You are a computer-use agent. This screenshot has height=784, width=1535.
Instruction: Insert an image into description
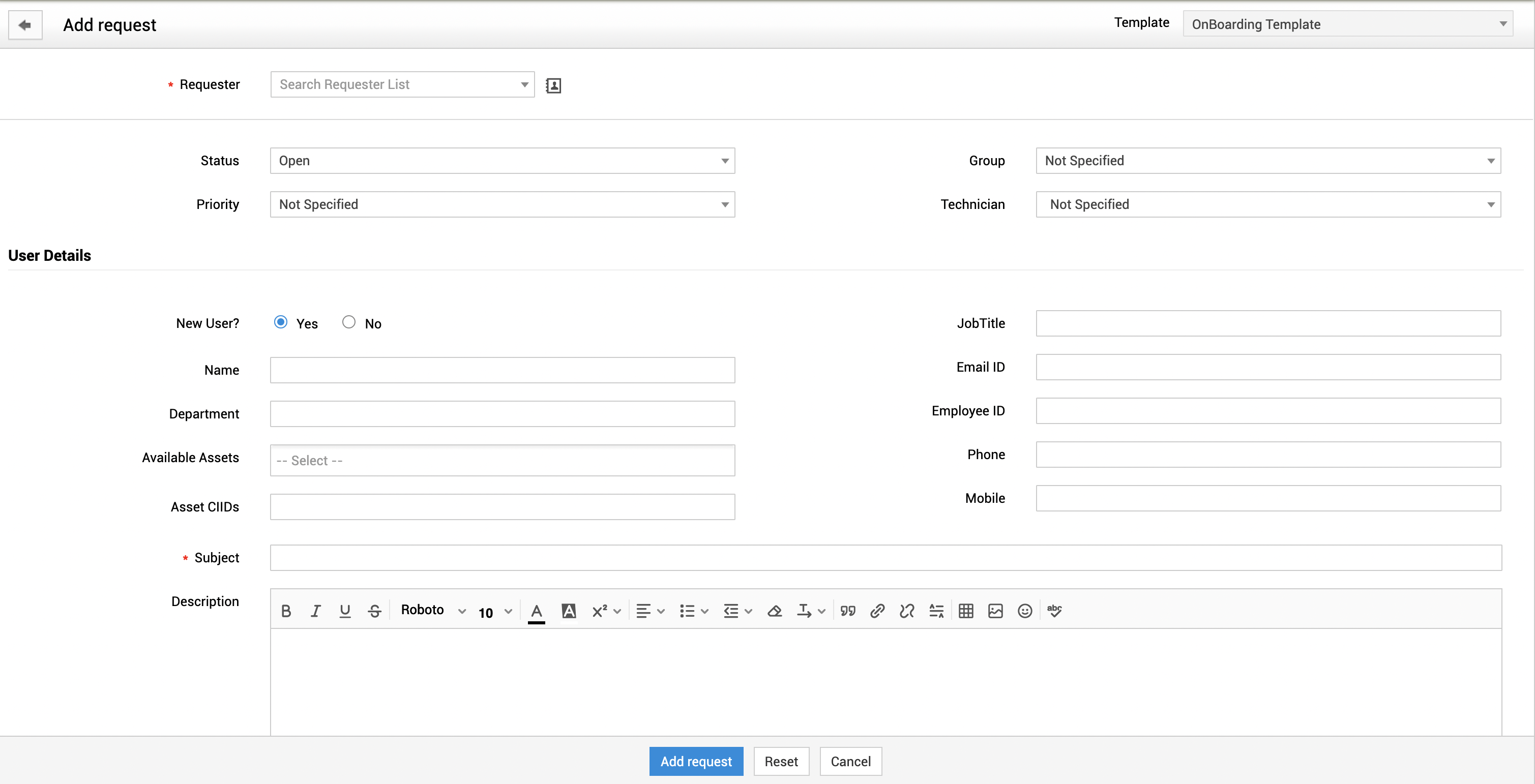995,611
